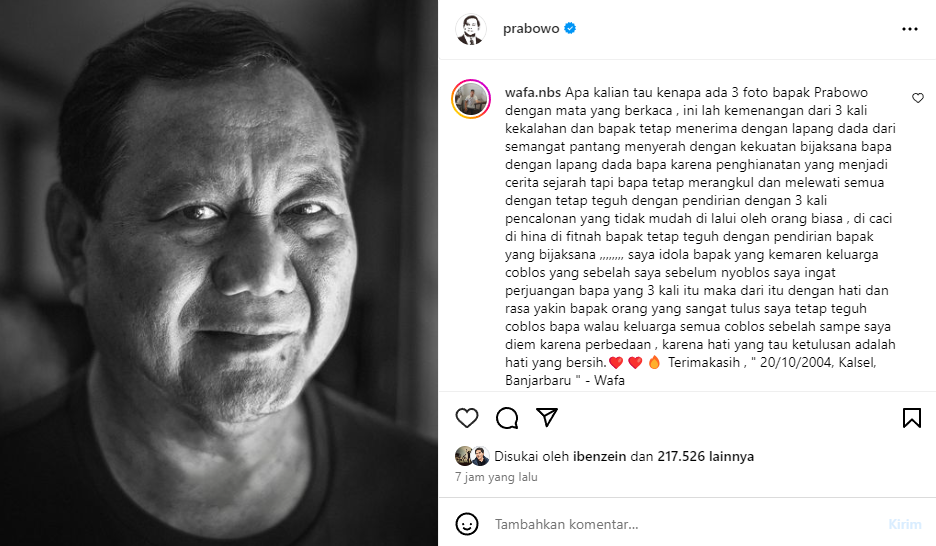936x546 pixels.
Task: Click liker avatars next to Disukai
Action: point(472,456)
